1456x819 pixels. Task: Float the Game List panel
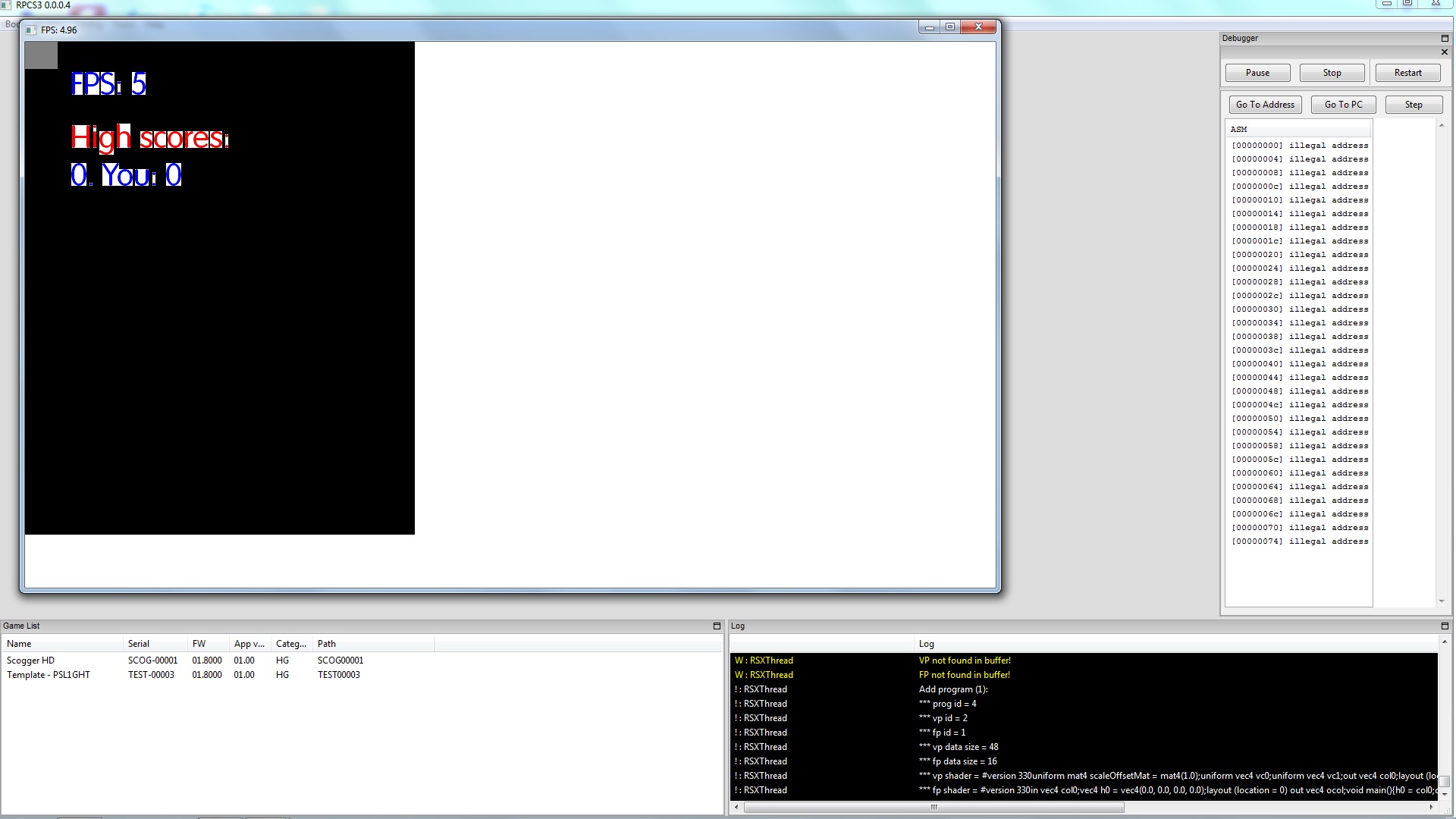point(717,626)
